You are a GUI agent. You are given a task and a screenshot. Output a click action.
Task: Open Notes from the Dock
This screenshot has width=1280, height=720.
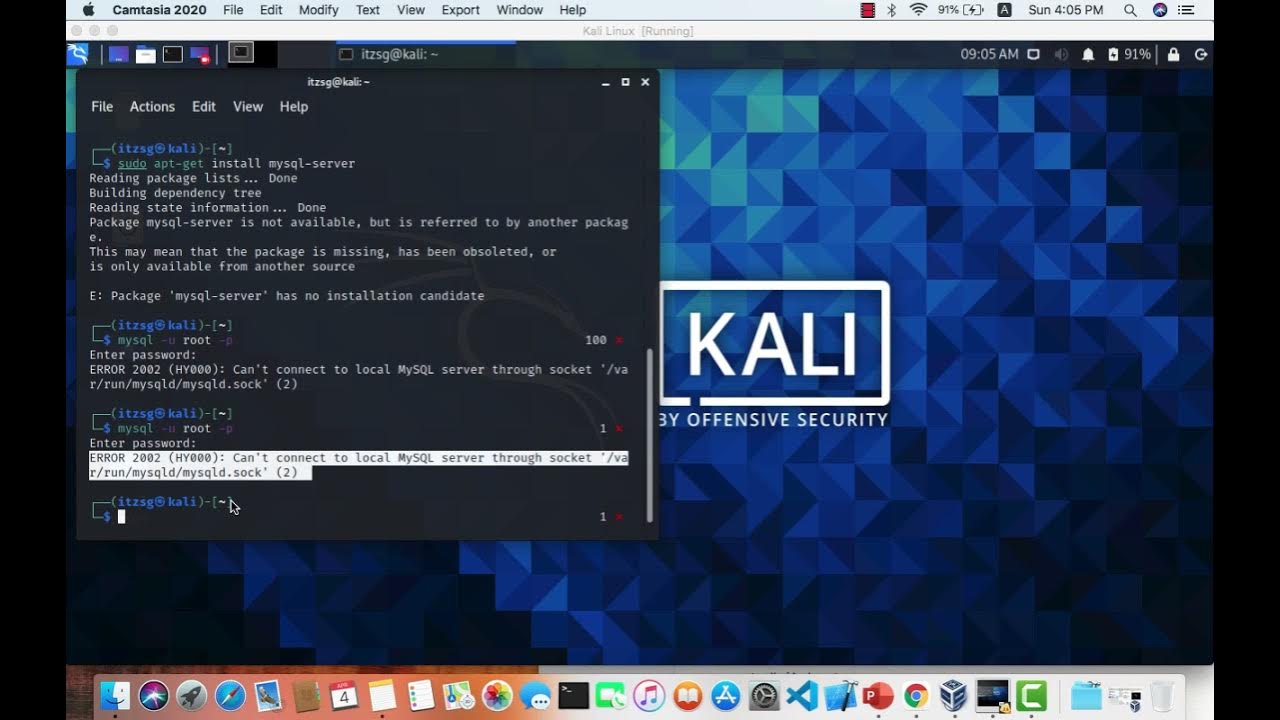382,695
